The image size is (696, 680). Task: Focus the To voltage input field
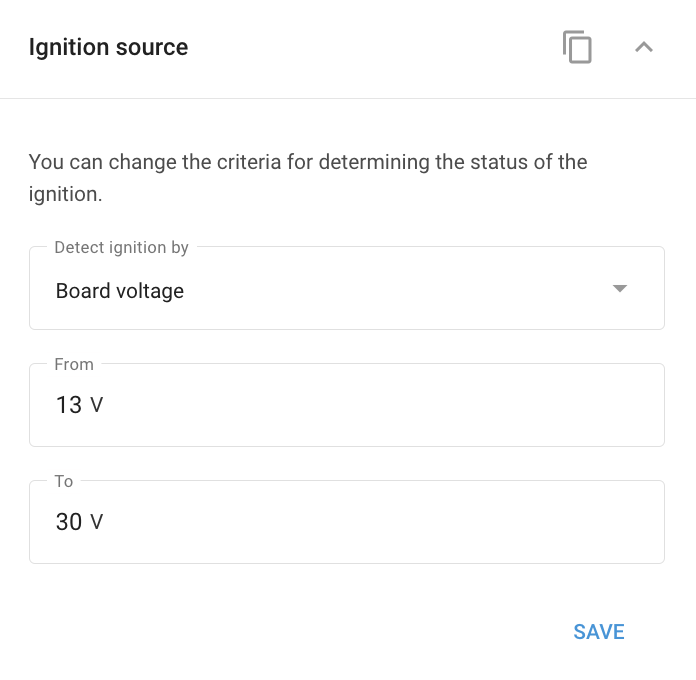(x=347, y=522)
